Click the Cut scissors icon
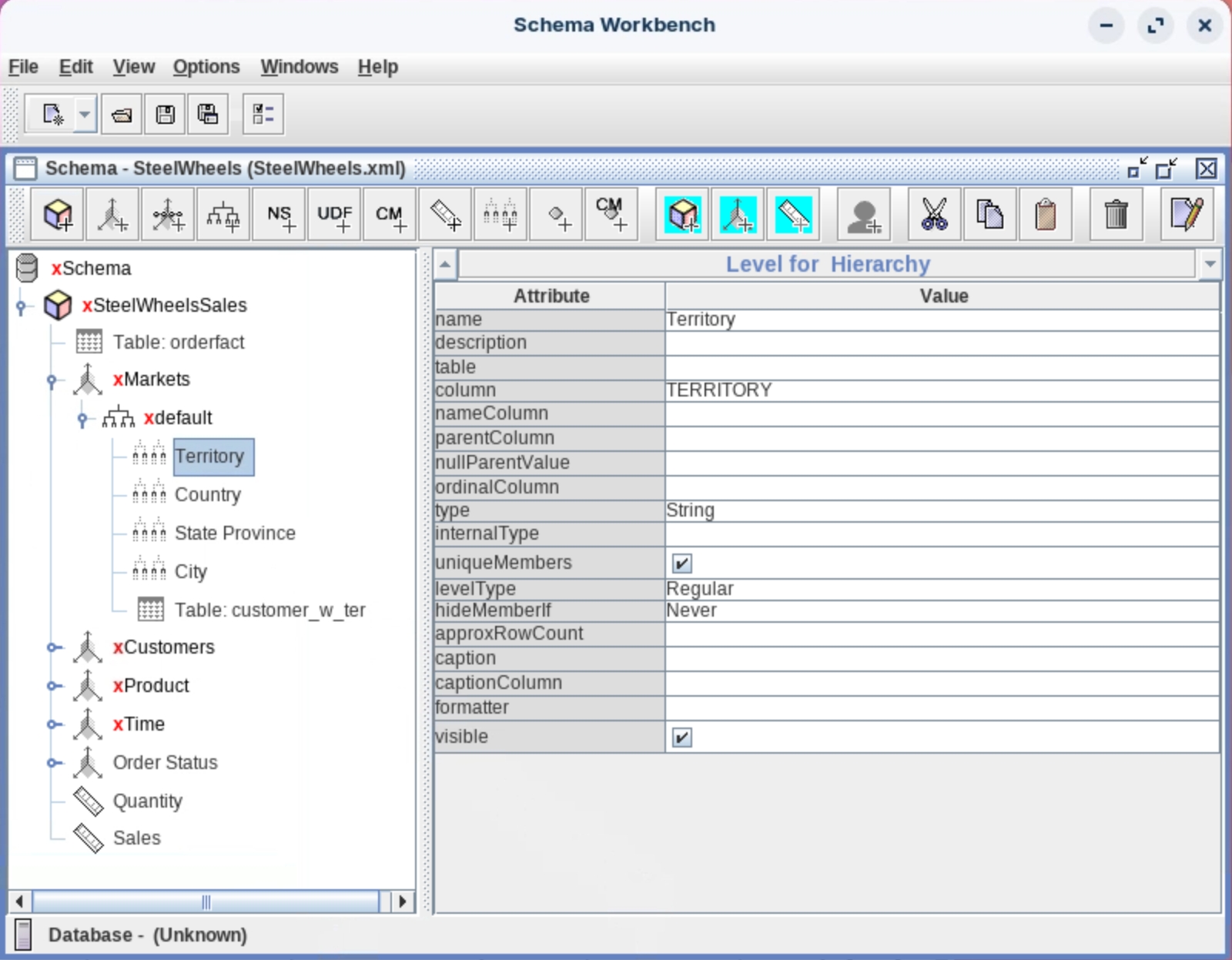This screenshot has width=1232, height=960. click(934, 215)
